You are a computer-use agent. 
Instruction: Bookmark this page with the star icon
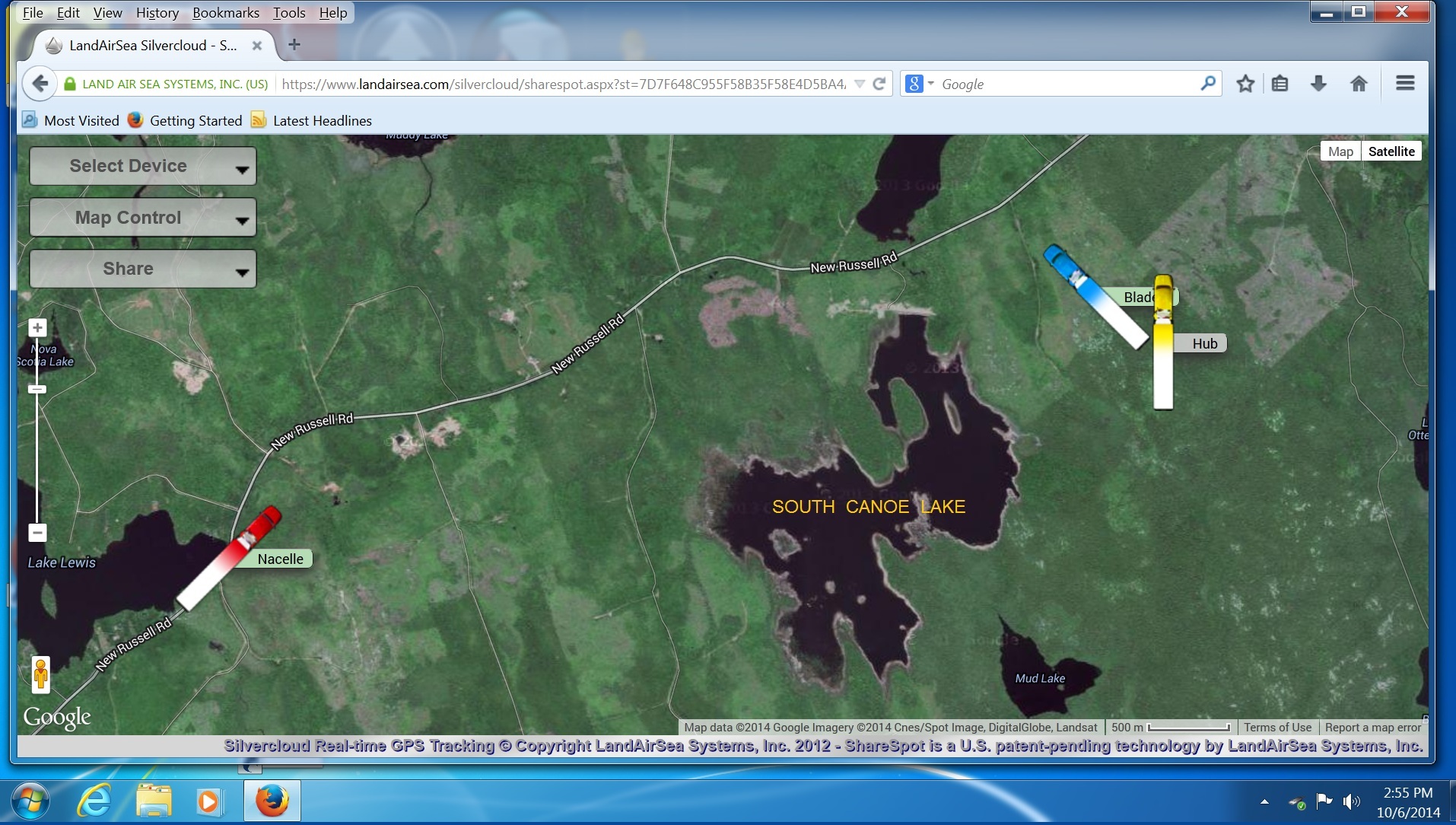1245,84
